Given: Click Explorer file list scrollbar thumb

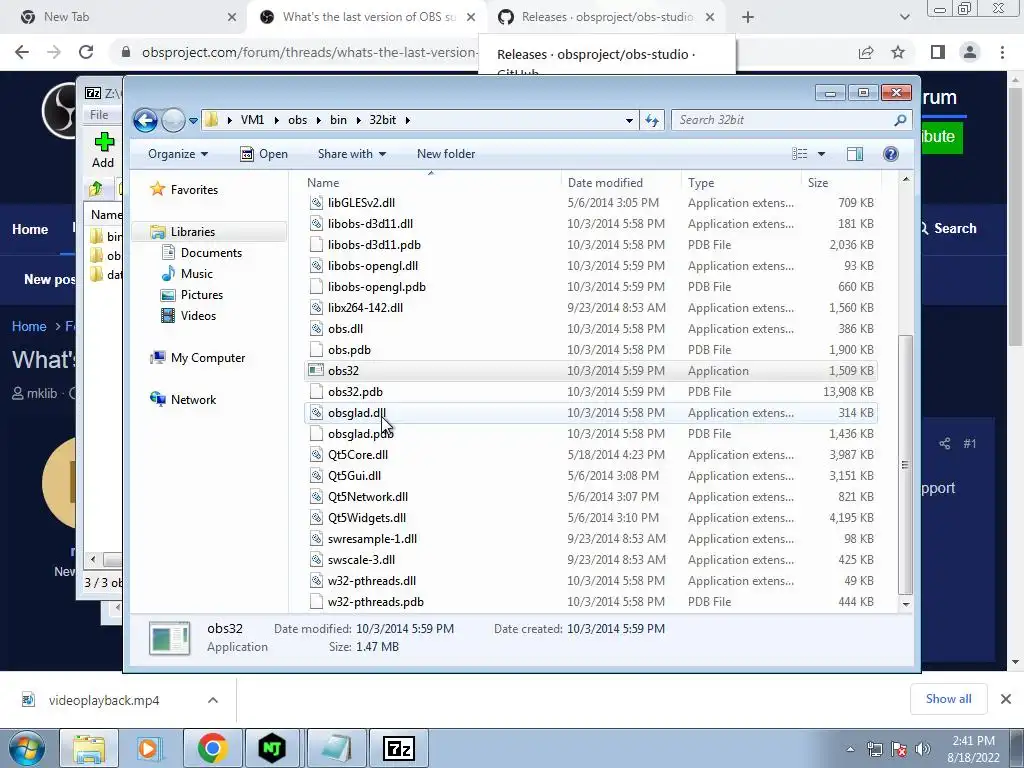Looking at the screenshot, I should click(905, 464).
